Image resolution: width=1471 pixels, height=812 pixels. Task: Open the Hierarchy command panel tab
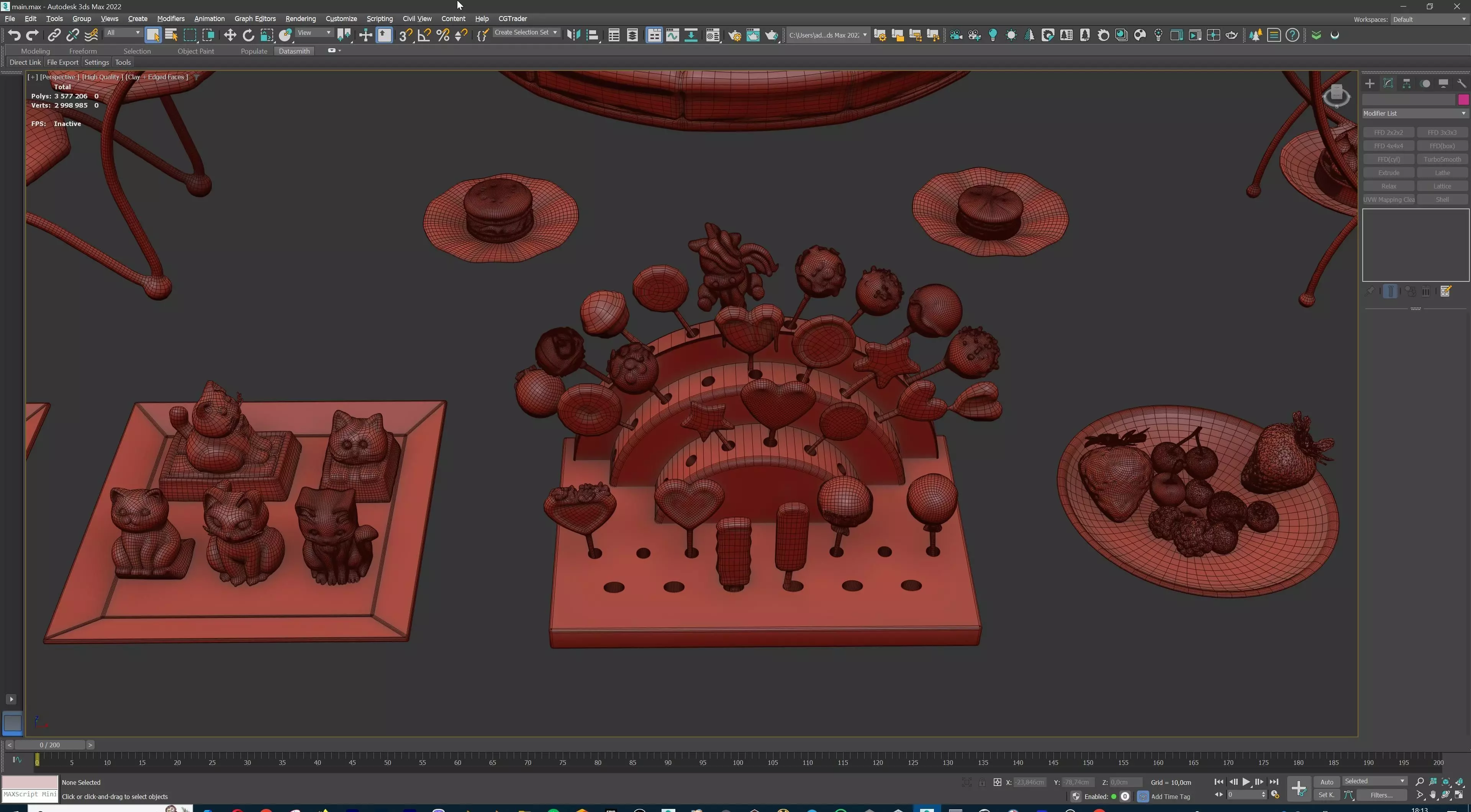(1407, 83)
